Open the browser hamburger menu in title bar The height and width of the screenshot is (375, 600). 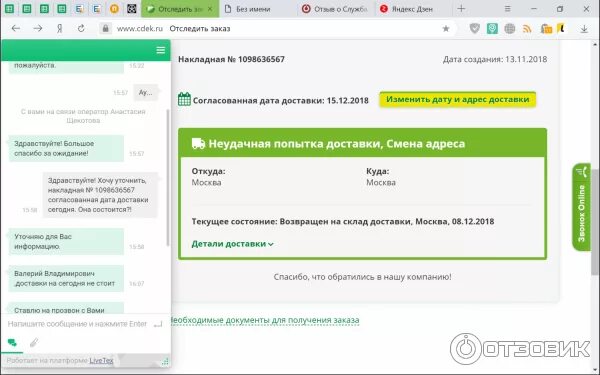(x=507, y=8)
